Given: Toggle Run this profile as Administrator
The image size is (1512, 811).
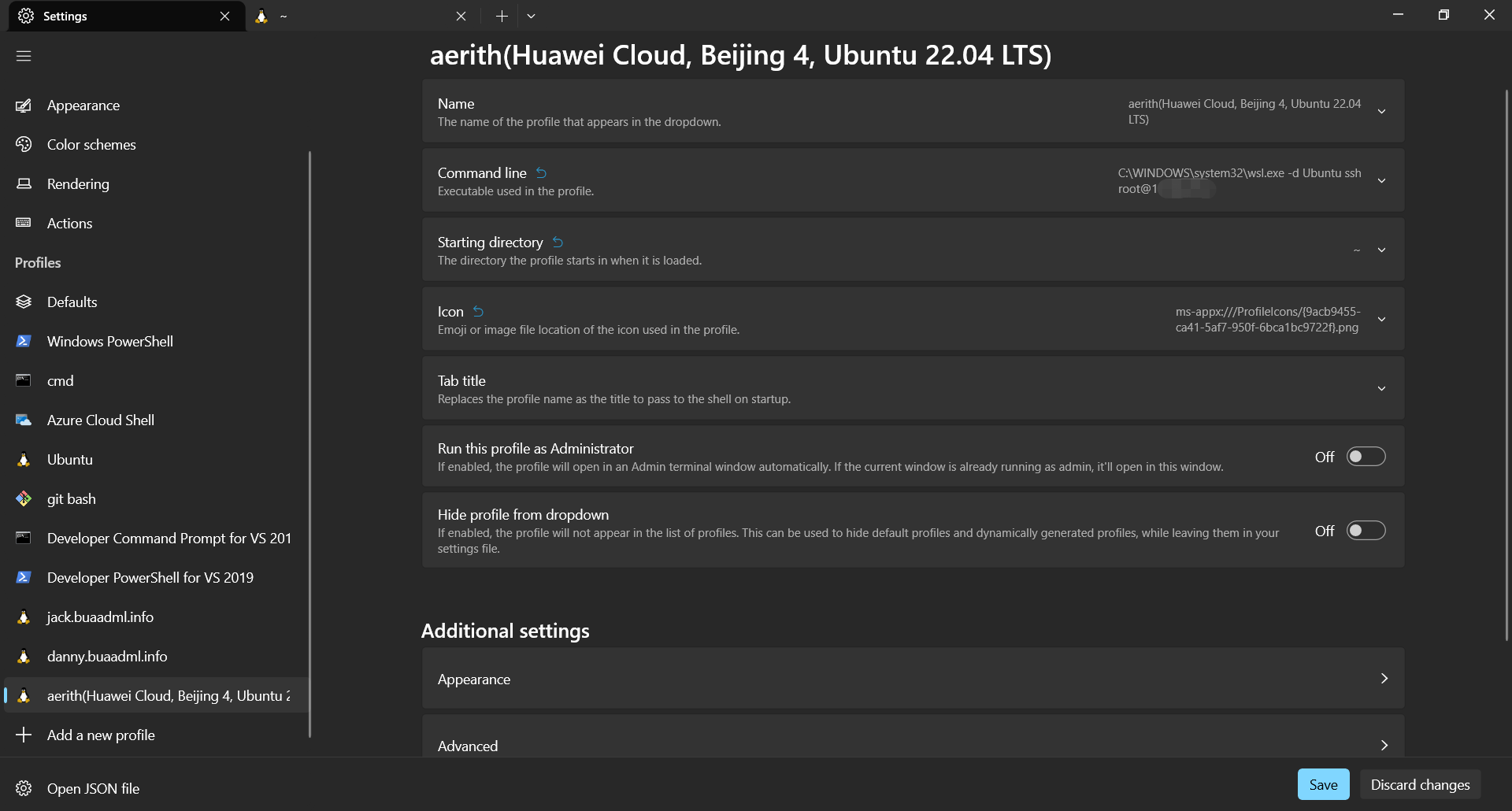Looking at the screenshot, I should click(1366, 457).
